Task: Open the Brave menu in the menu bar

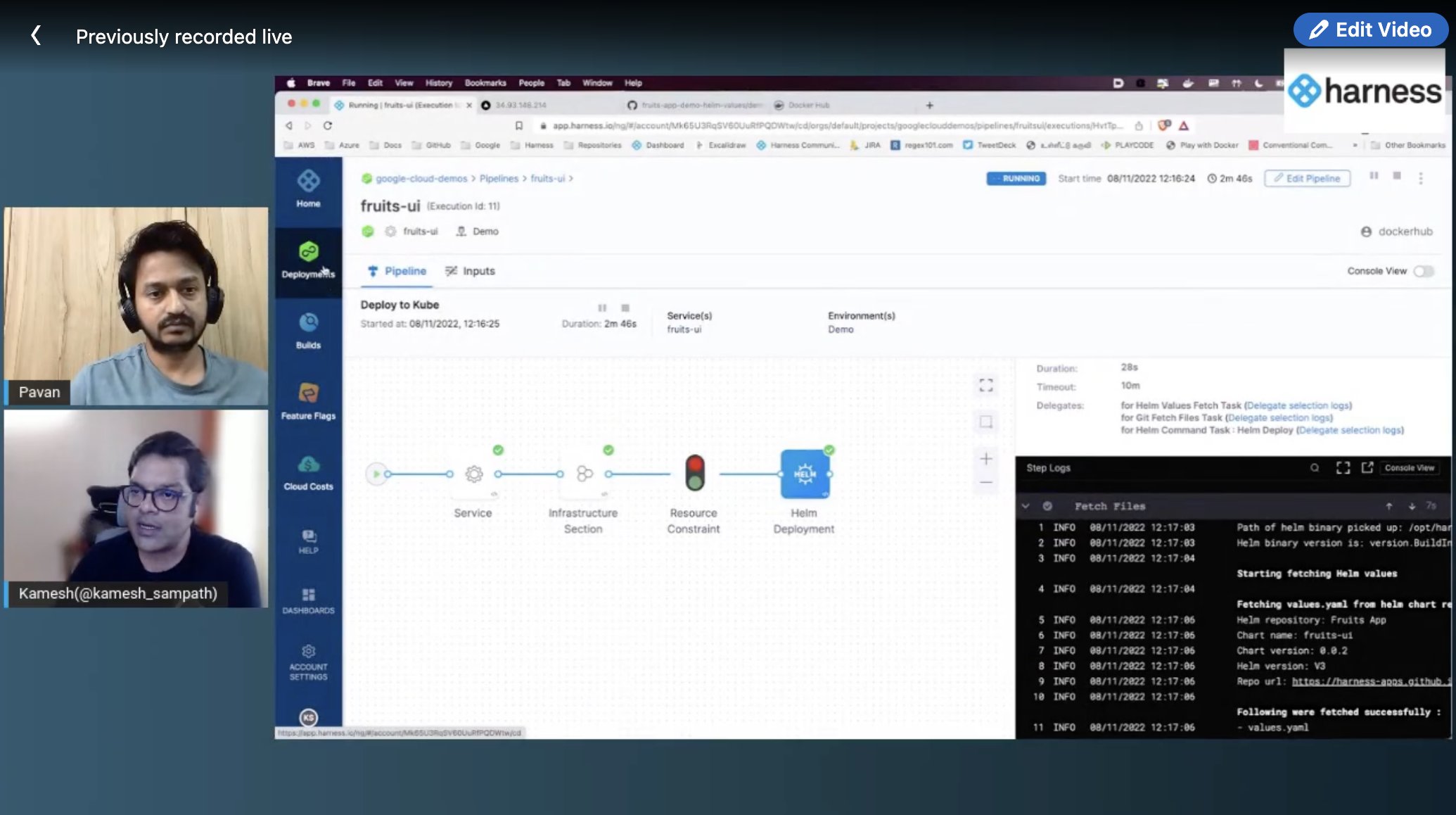Action: point(318,83)
